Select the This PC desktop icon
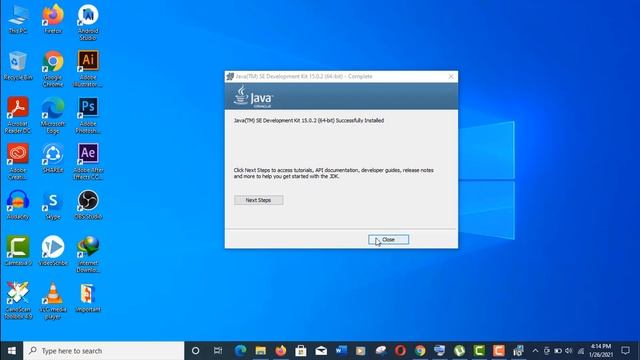This screenshot has height=360, width=640. point(18,20)
